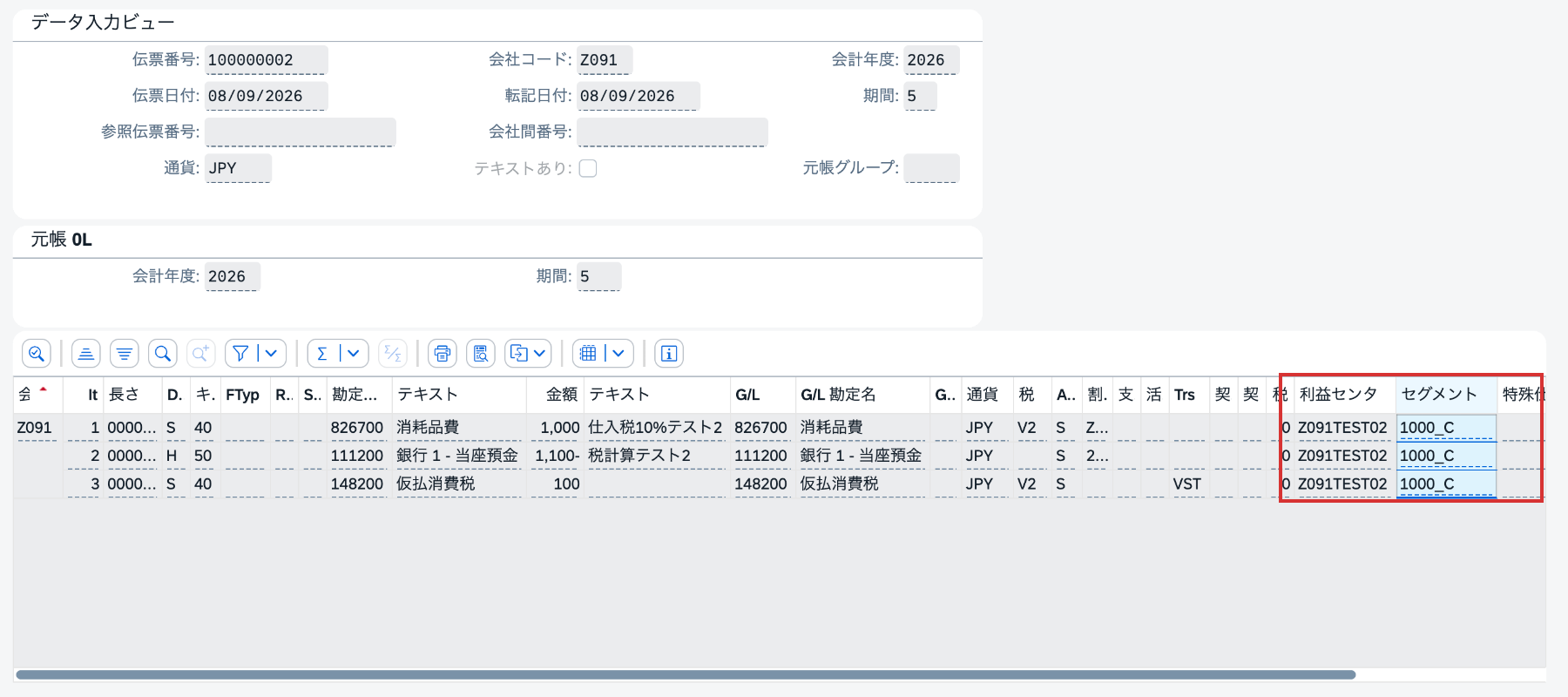Screen dimensions: 1568x697
Task: Click the Find Next icon
Action: pos(201,353)
